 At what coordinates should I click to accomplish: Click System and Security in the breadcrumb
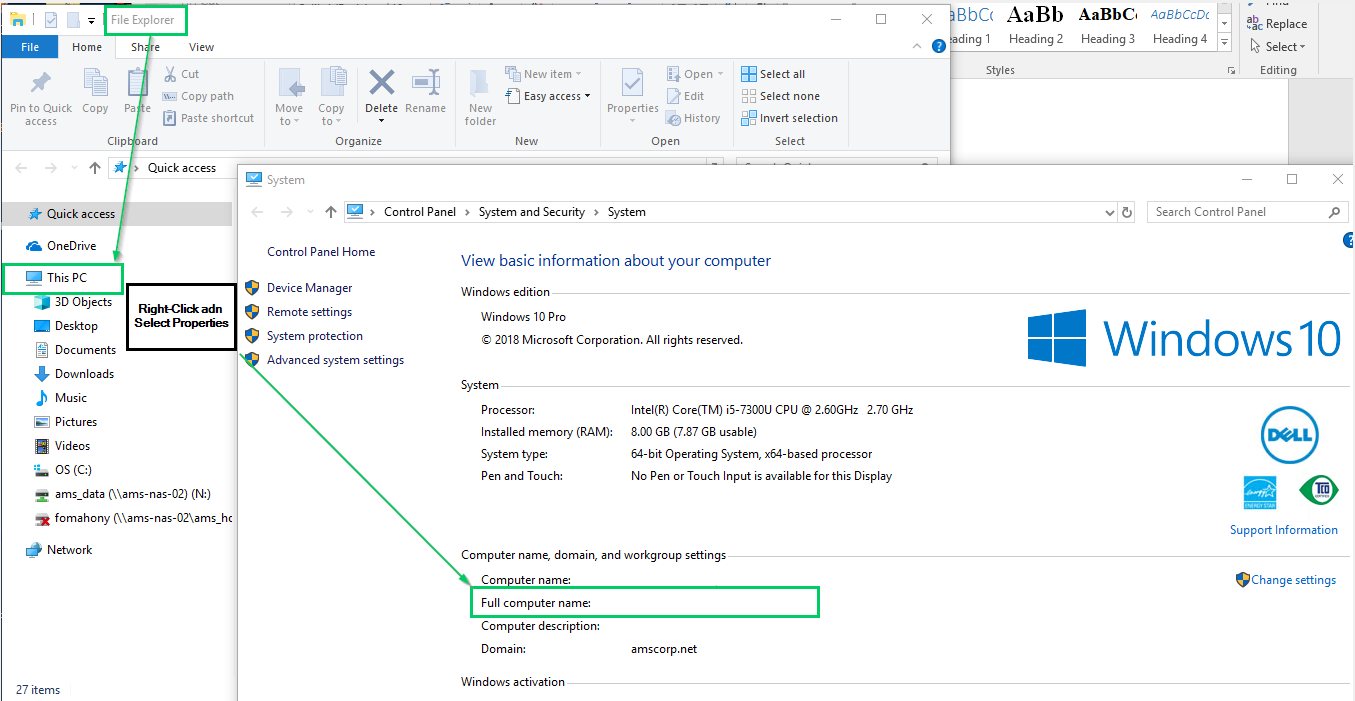pyautogui.click(x=532, y=212)
